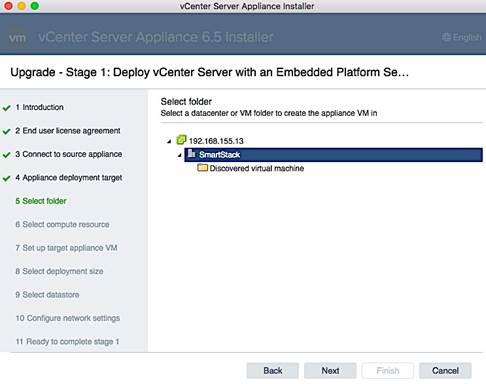Cancel the installer wizard
486x384 pixels.
point(445,370)
